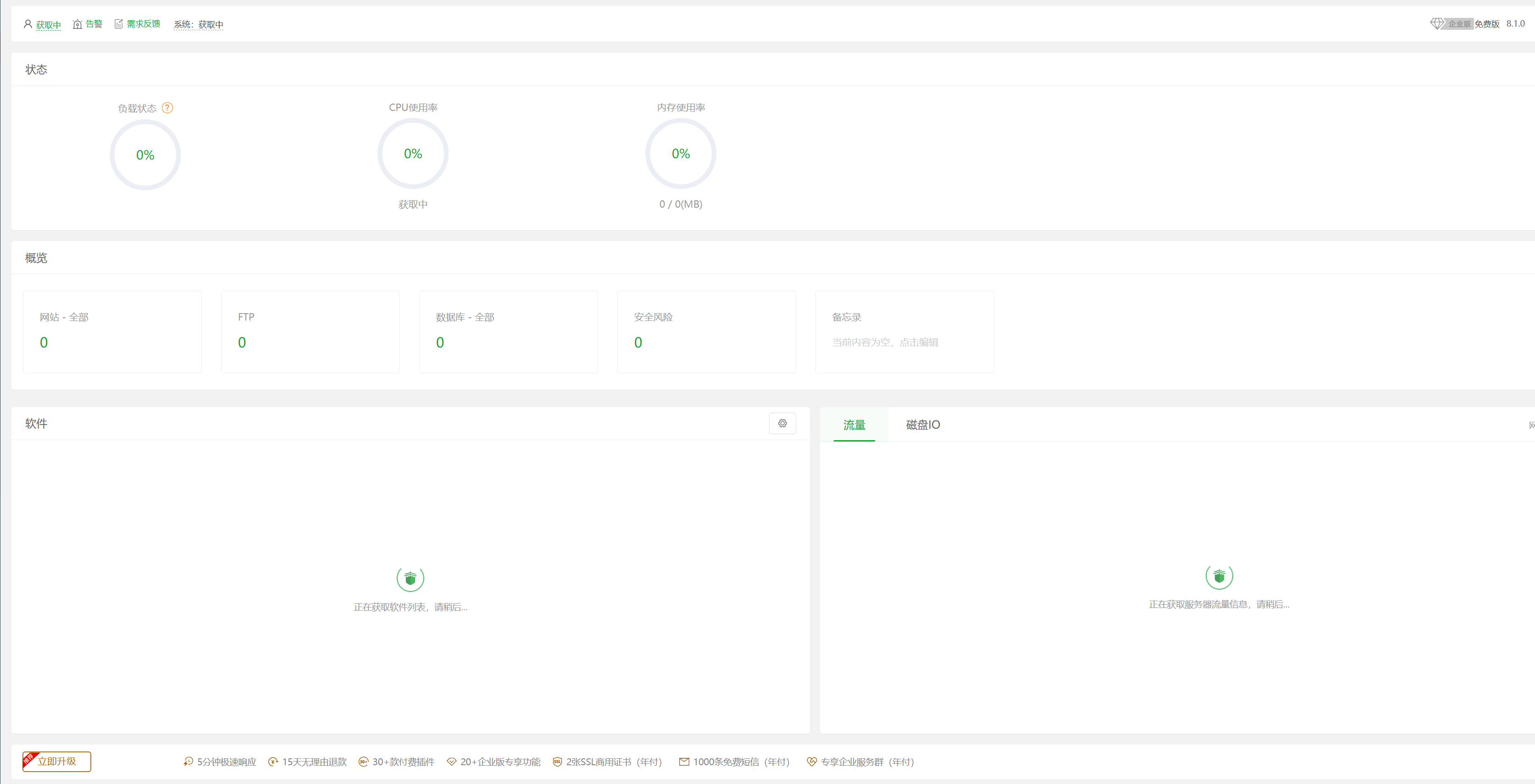Viewport: 1535px width, 784px height.
Task: Open the FTP overview card
Action: [310, 332]
